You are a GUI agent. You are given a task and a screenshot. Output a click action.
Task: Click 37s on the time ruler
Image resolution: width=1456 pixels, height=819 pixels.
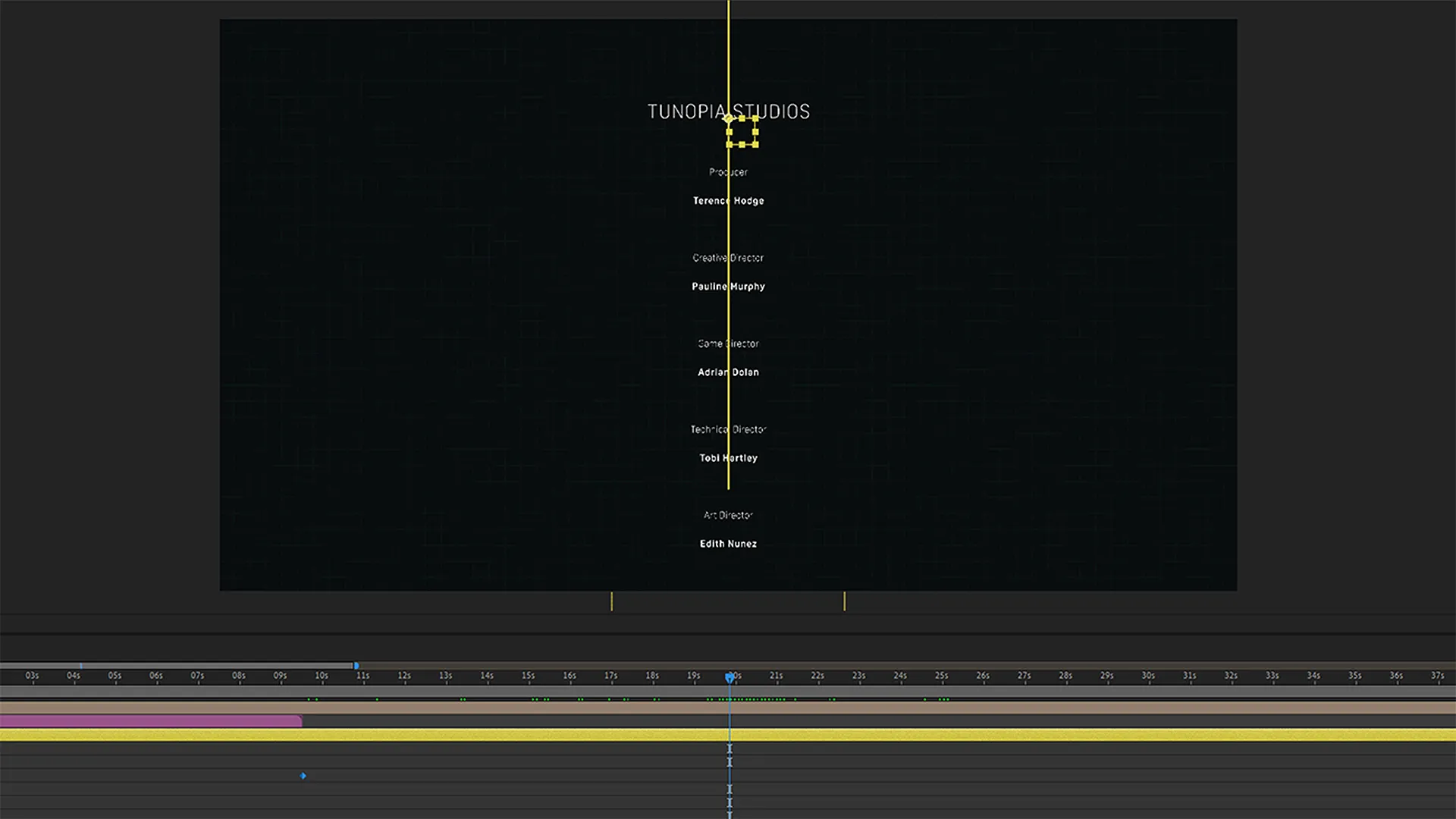(1438, 675)
